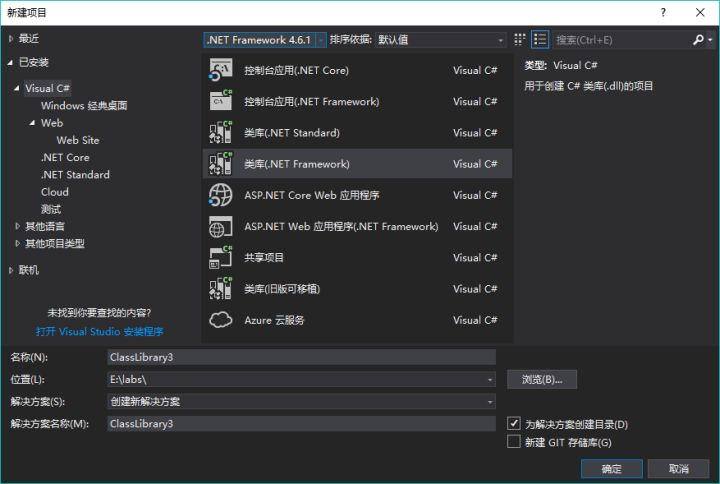The image size is (720, 484).
Task: Click the 取消 button
Action: (678, 469)
